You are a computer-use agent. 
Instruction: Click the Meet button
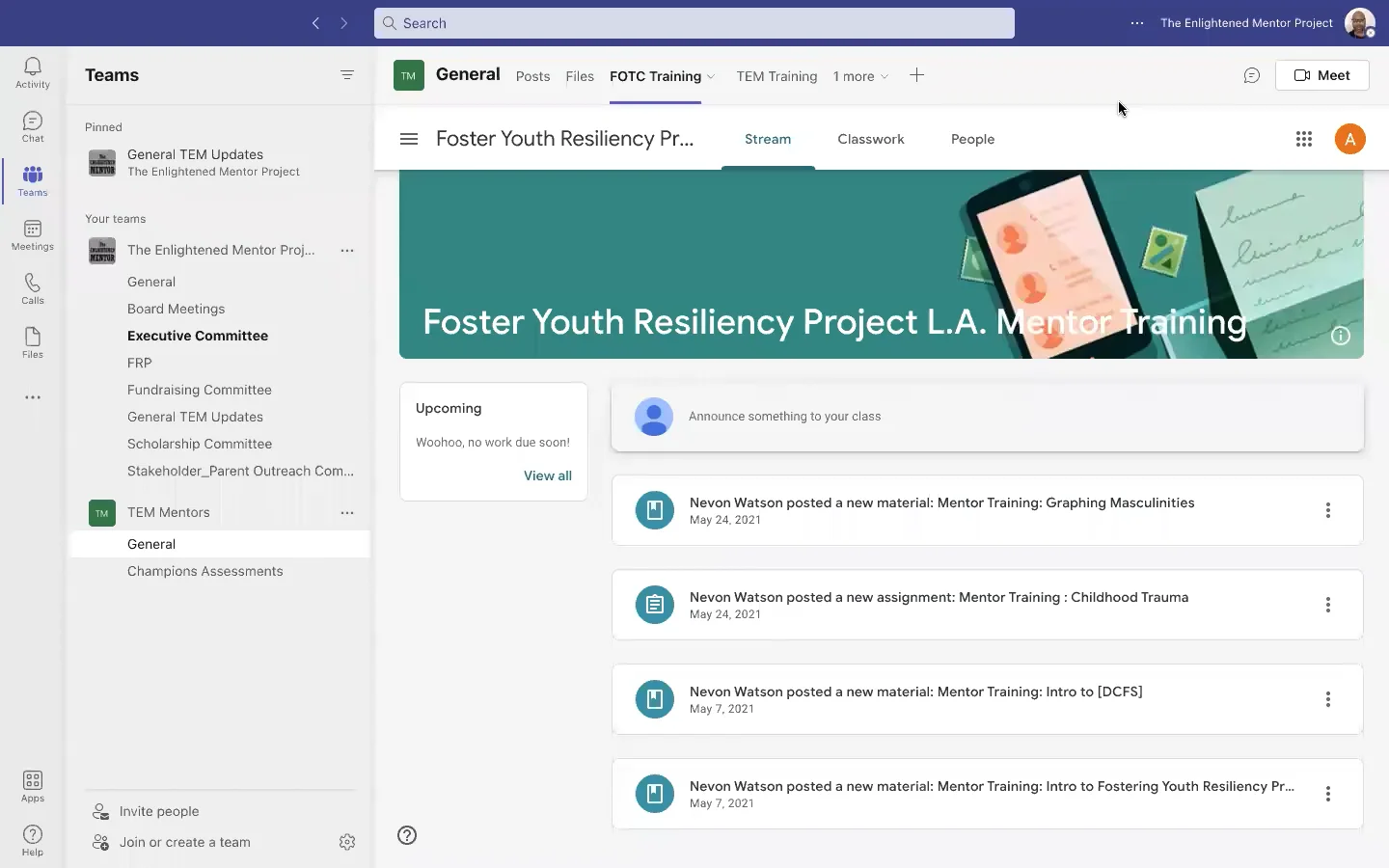pyautogui.click(x=1321, y=75)
